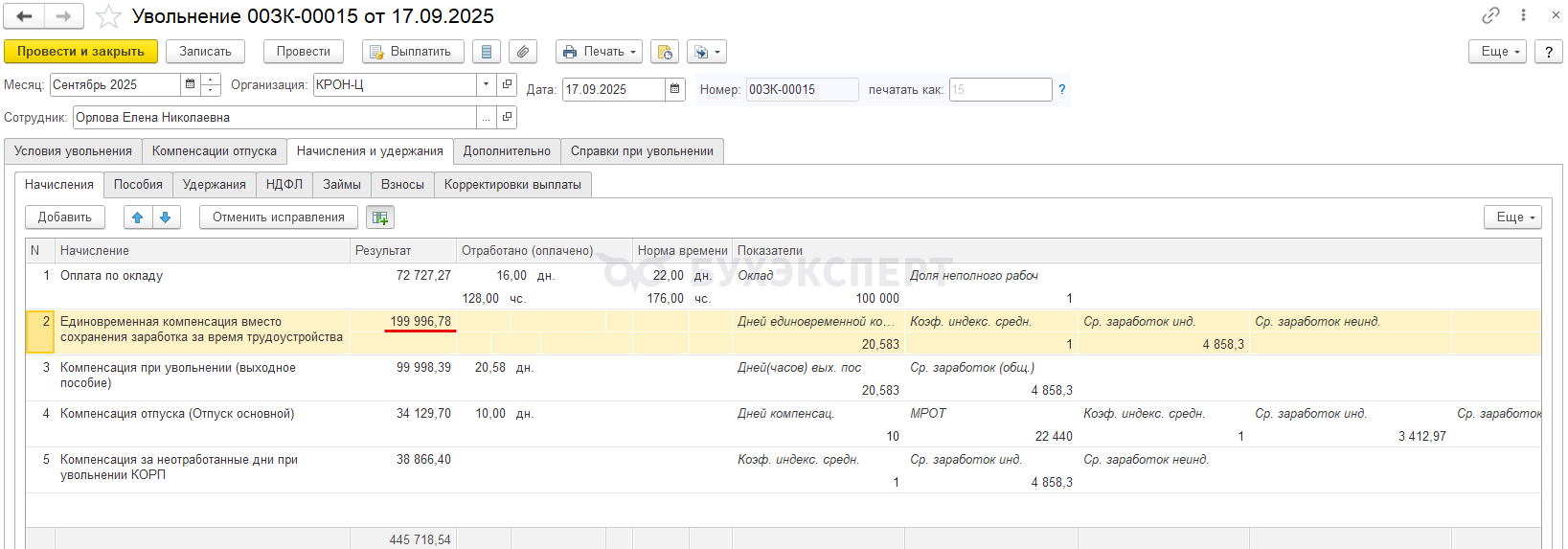Go forward with the right arrow
This screenshot has width=1568, height=549.
coord(63,16)
